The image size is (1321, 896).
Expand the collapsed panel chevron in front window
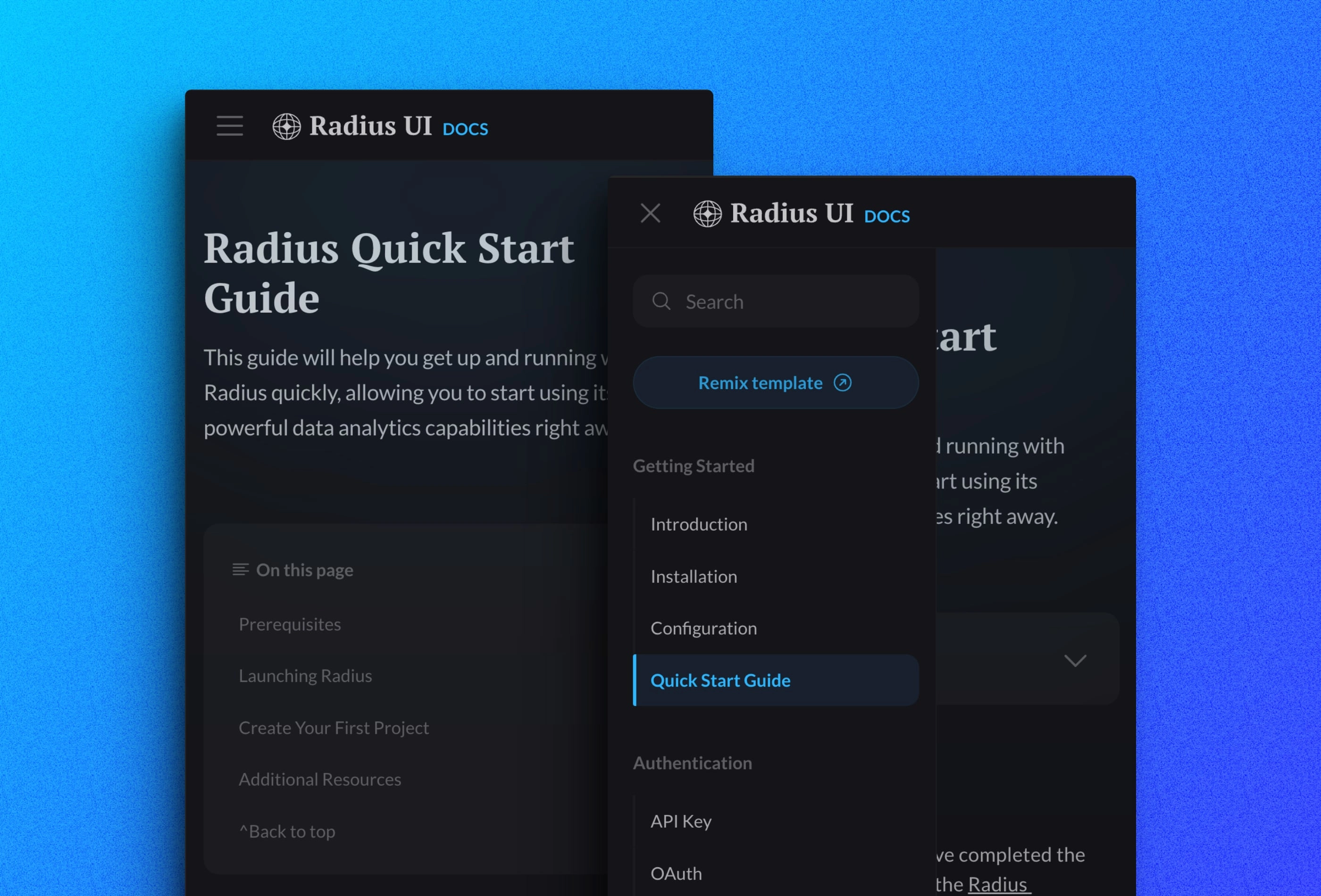pos(1075,660)
